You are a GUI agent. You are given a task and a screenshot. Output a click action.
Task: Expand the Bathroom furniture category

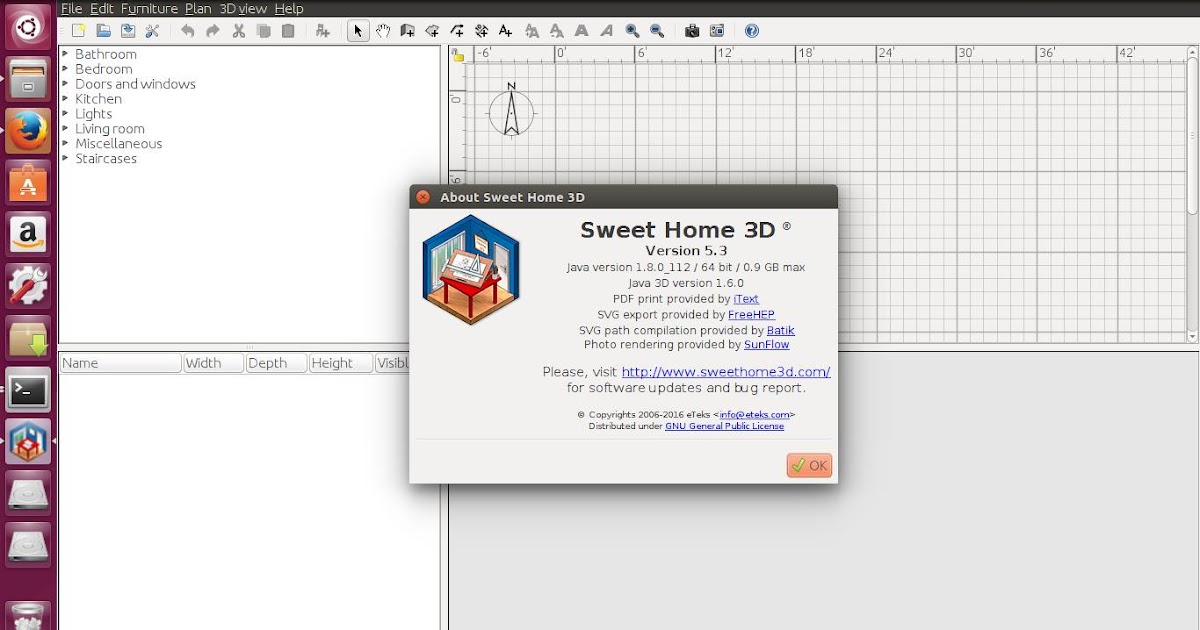(x=65, y=54)
